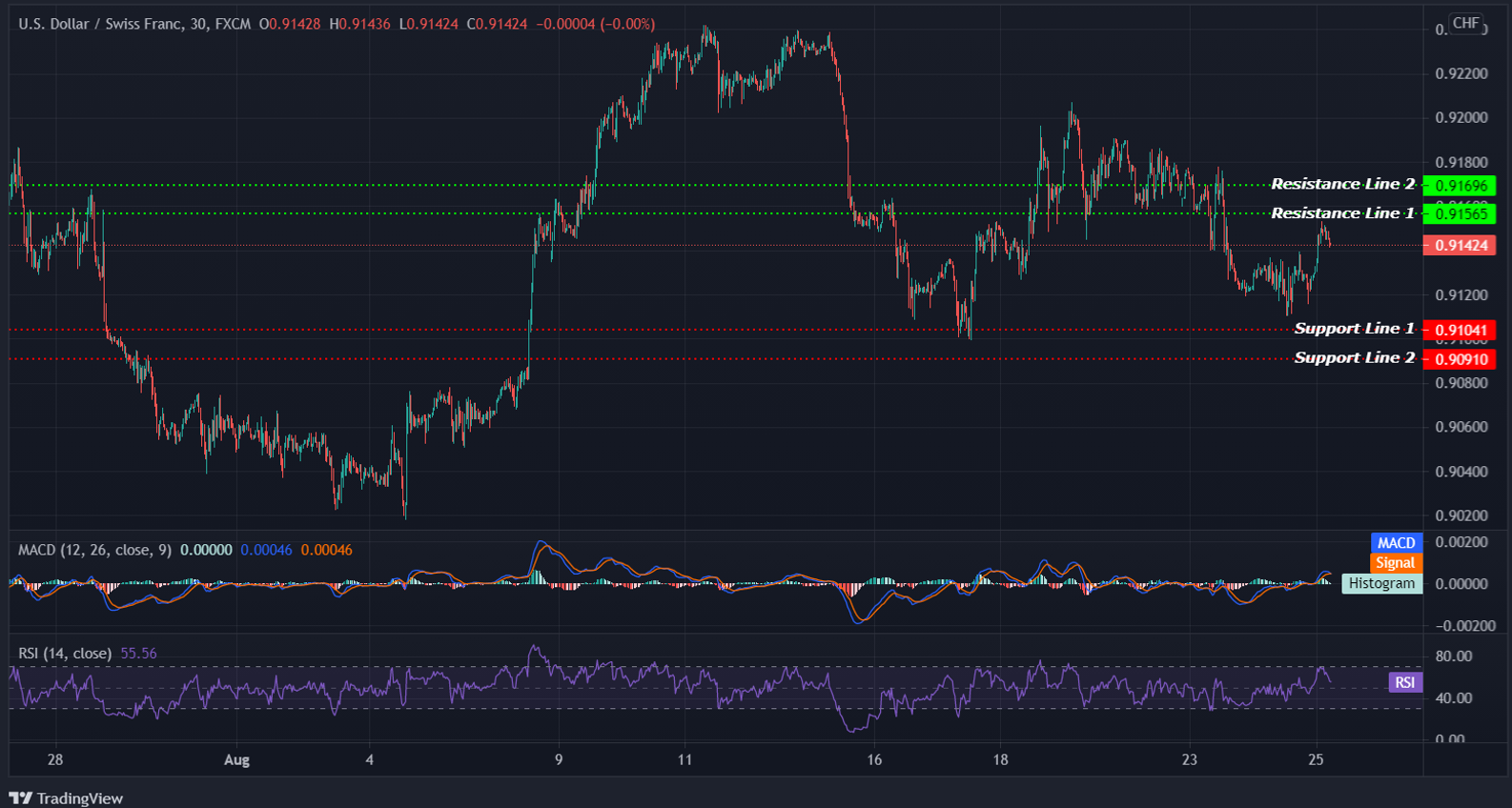Click the TradingView logo

[66, 798]
